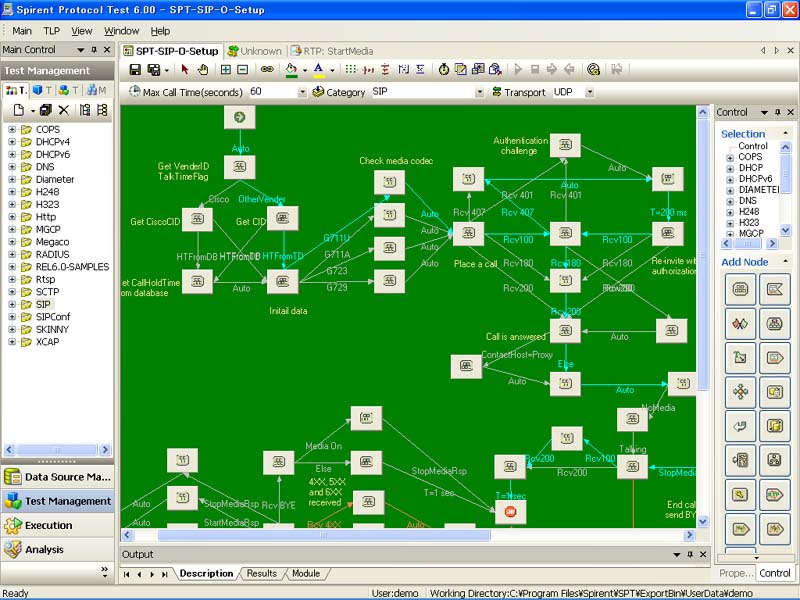The width and height of the screenshot is (800, 600).
Task: Click the stopwatch timer toolbar icon
Action: (444, 69)
